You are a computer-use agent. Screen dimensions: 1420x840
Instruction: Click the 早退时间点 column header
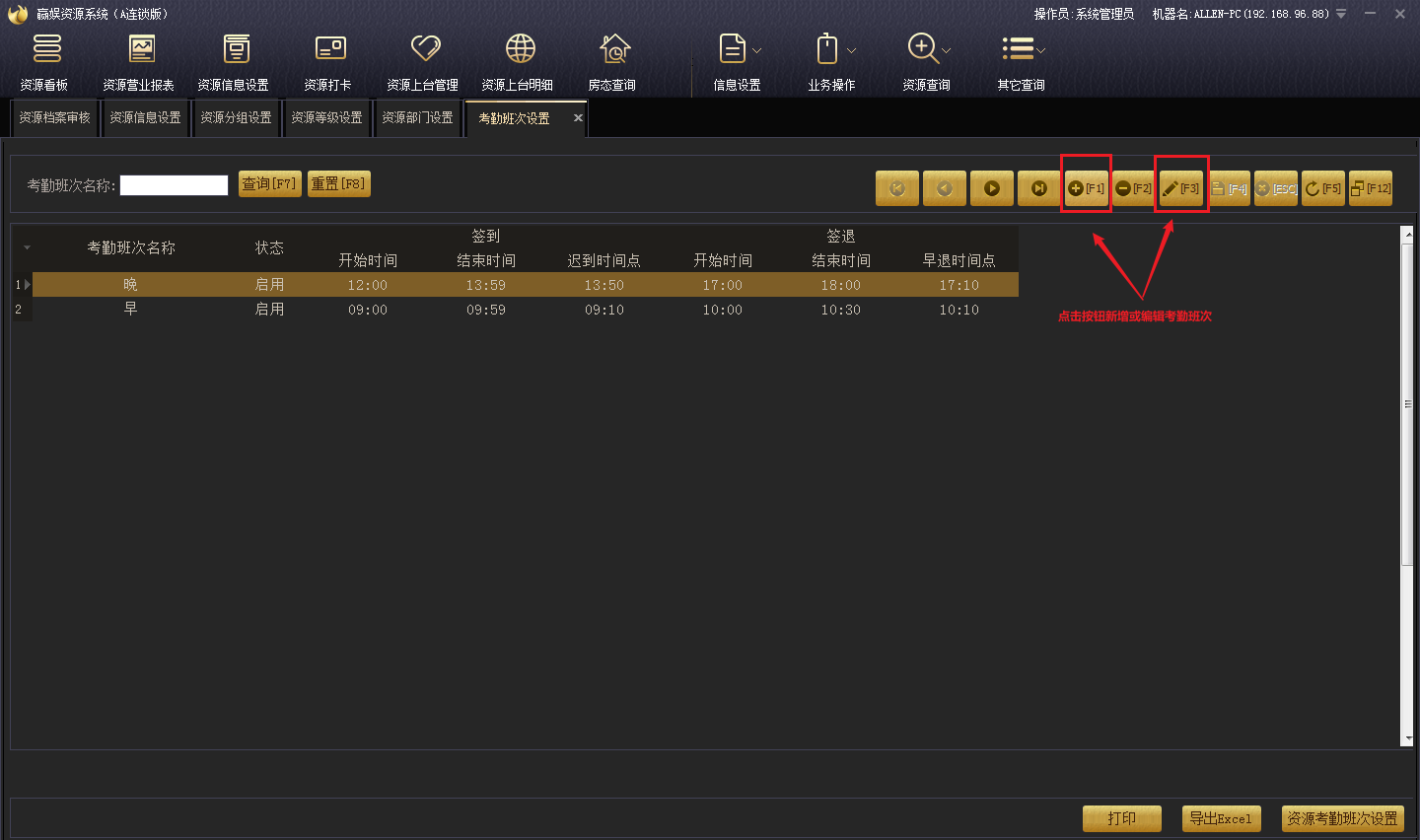tap(959, 260)
